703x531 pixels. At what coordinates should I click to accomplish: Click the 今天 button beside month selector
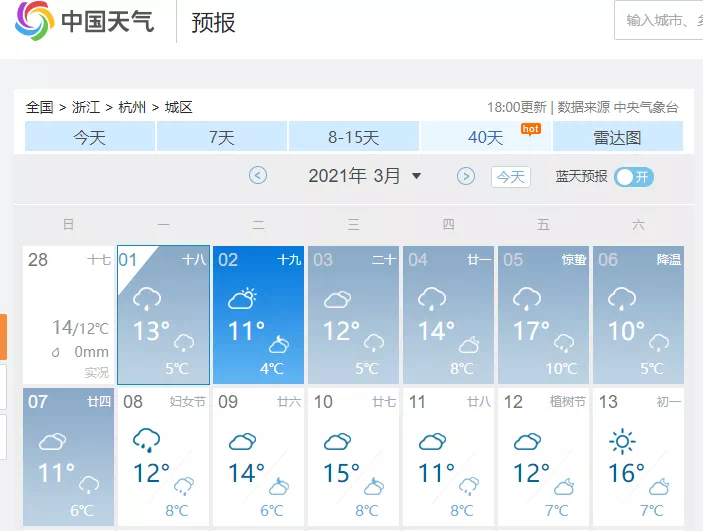[x=510, y=177]
